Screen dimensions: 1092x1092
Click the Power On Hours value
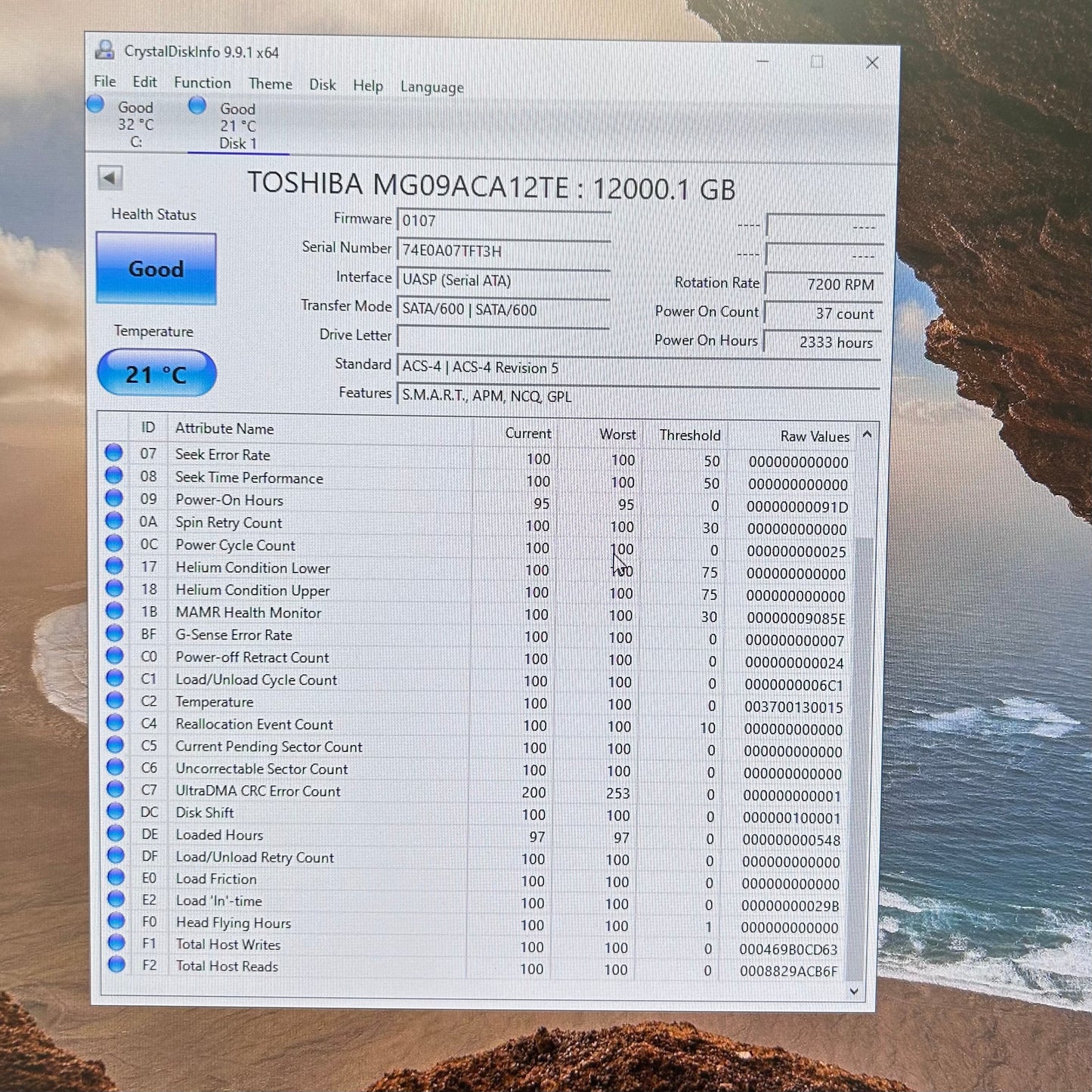point(824,342)
